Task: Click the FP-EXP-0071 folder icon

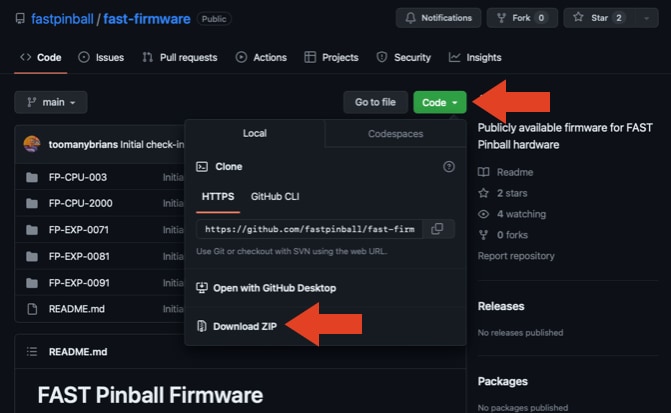Action: click(32, 230)
